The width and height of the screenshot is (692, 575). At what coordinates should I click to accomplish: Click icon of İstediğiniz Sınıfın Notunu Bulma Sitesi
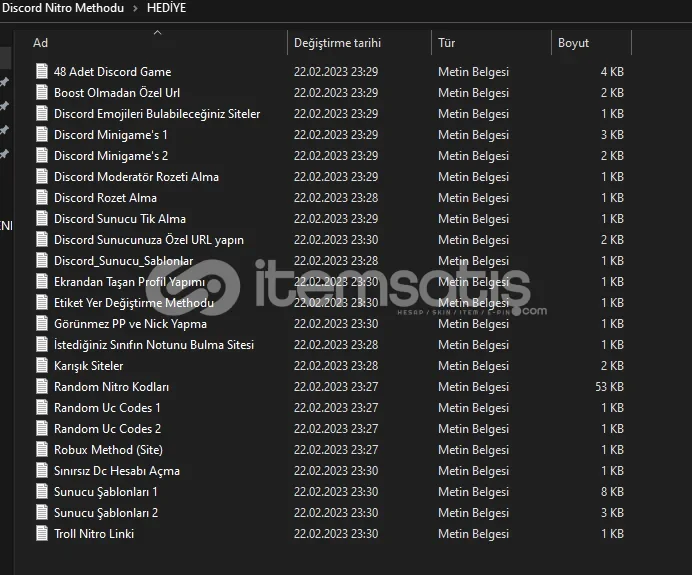pos(42,345)
